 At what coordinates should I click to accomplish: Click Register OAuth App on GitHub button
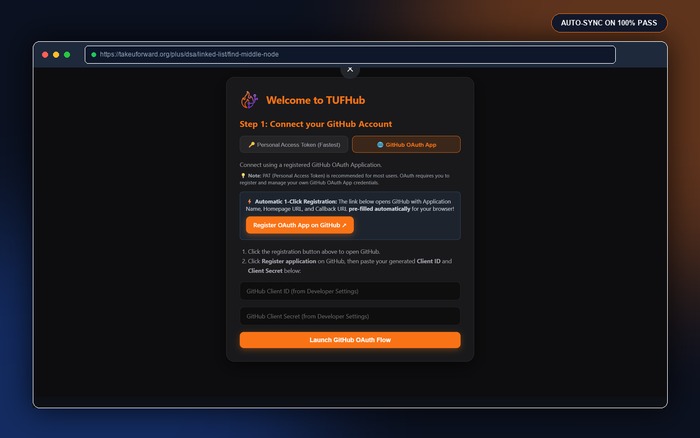pyautogui.click(x=300, y=225)
